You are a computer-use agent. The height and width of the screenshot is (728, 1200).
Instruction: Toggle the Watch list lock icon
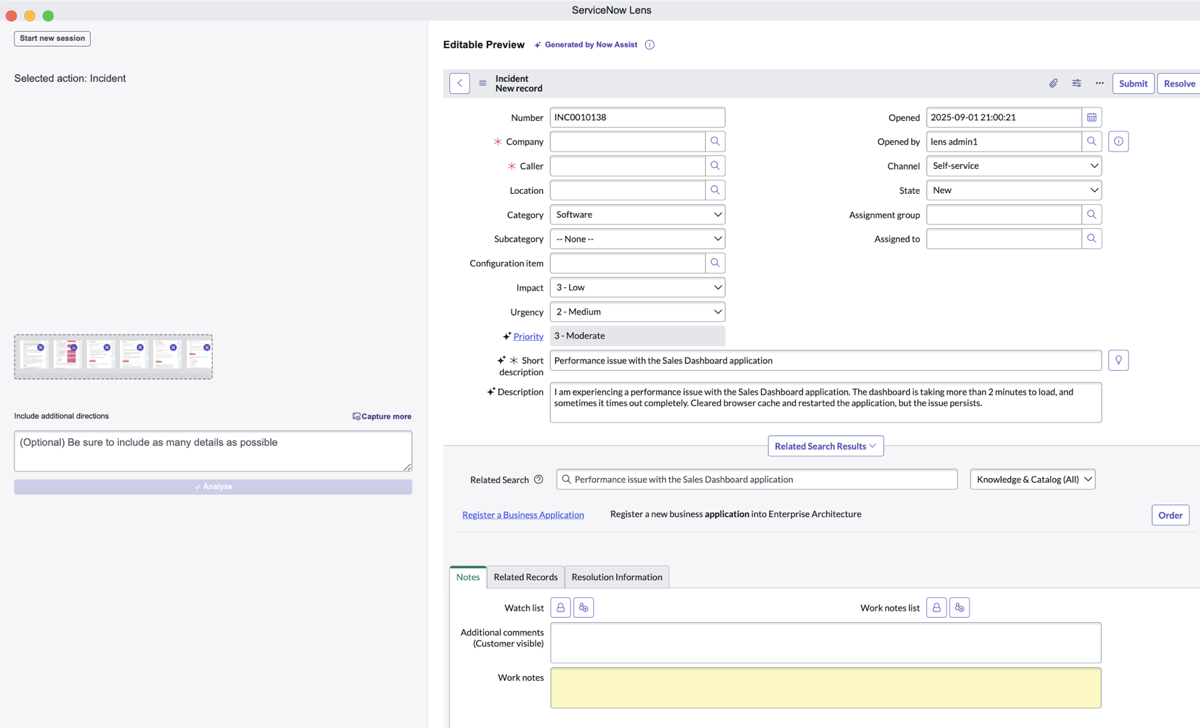pyautogui.click(x=560, y=607)
